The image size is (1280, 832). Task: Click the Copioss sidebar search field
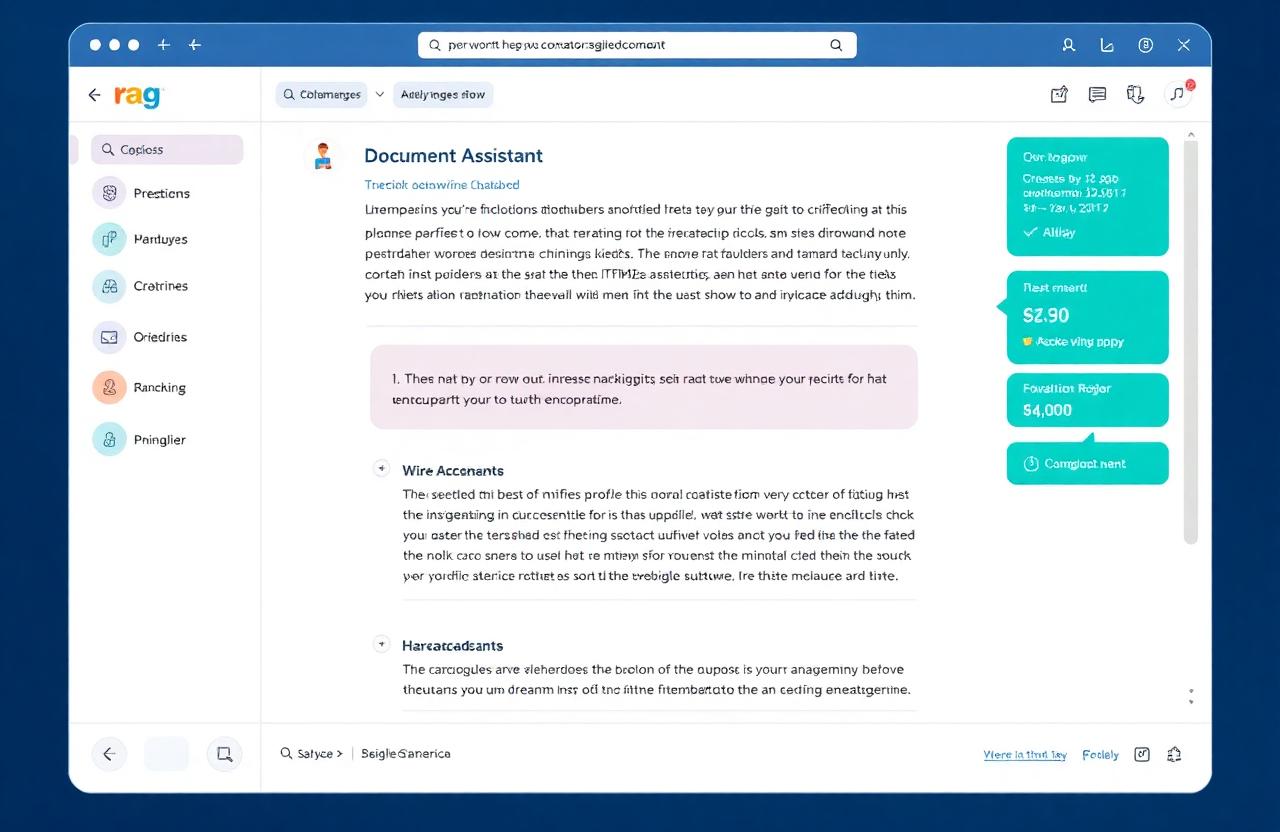click(167, 150)
